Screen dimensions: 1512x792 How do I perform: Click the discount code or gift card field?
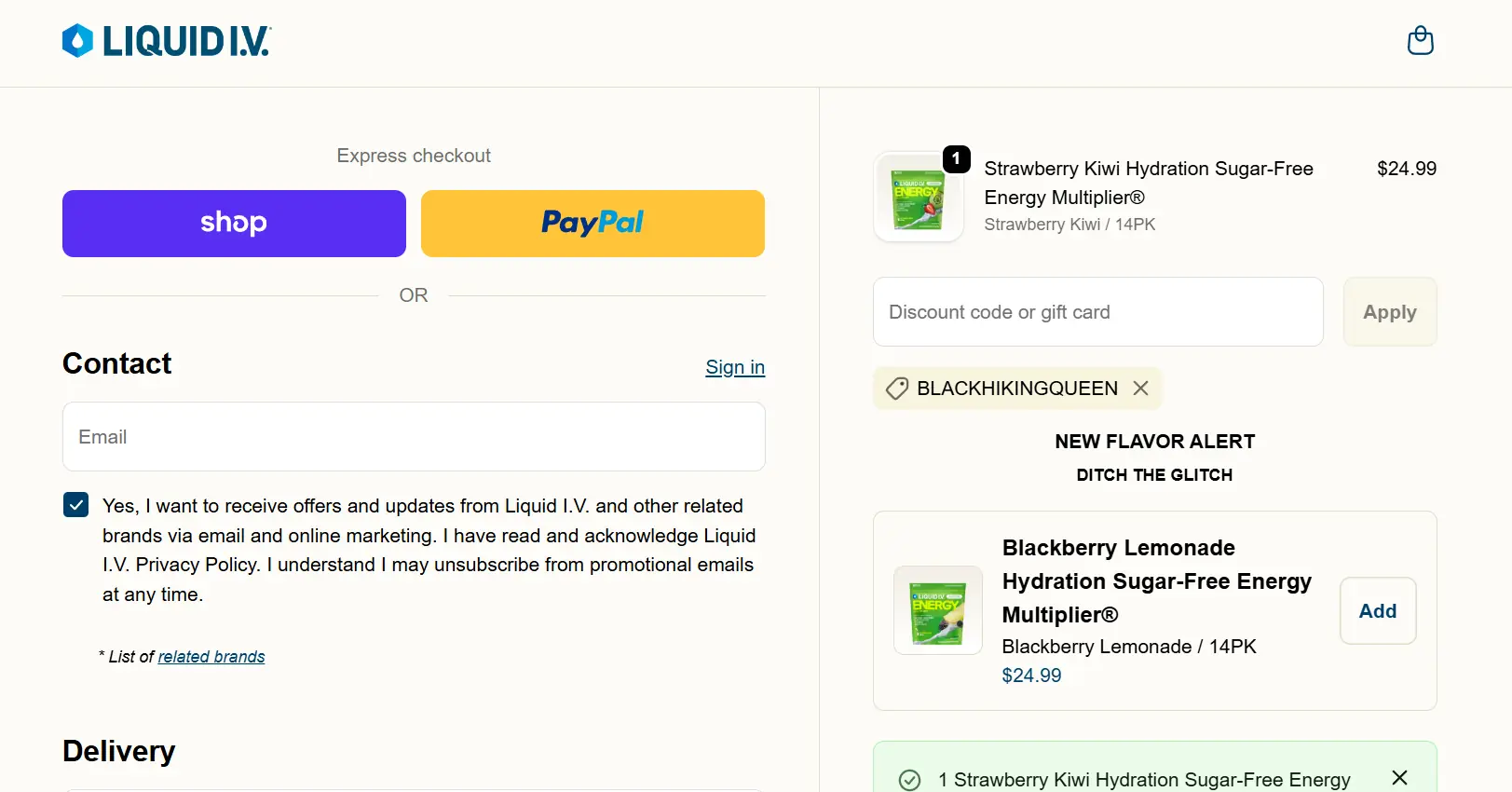1097,312
